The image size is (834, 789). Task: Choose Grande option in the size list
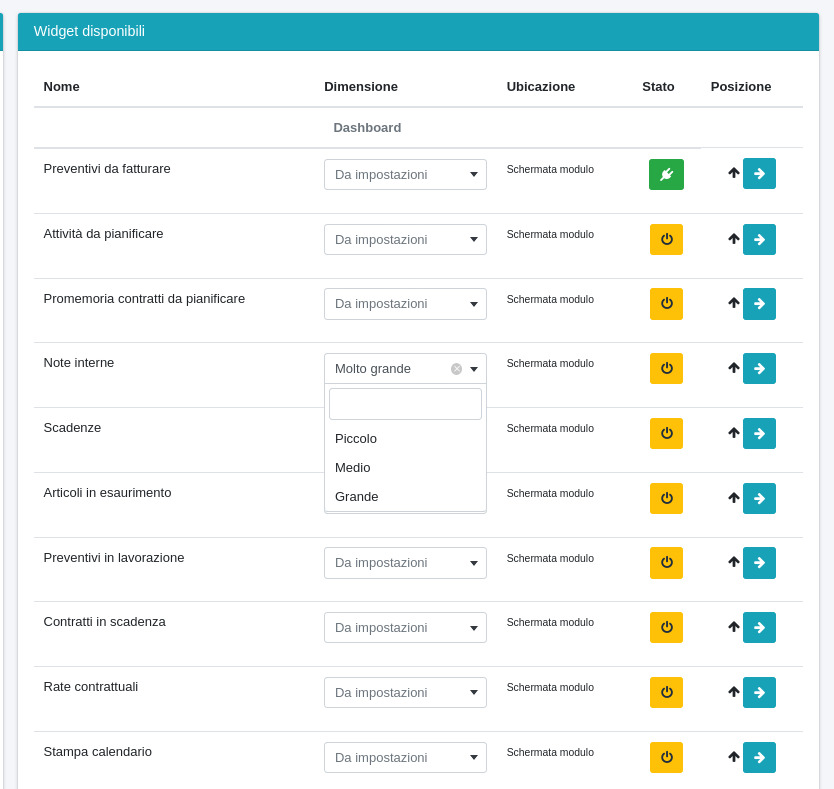[x=356, y=496]
